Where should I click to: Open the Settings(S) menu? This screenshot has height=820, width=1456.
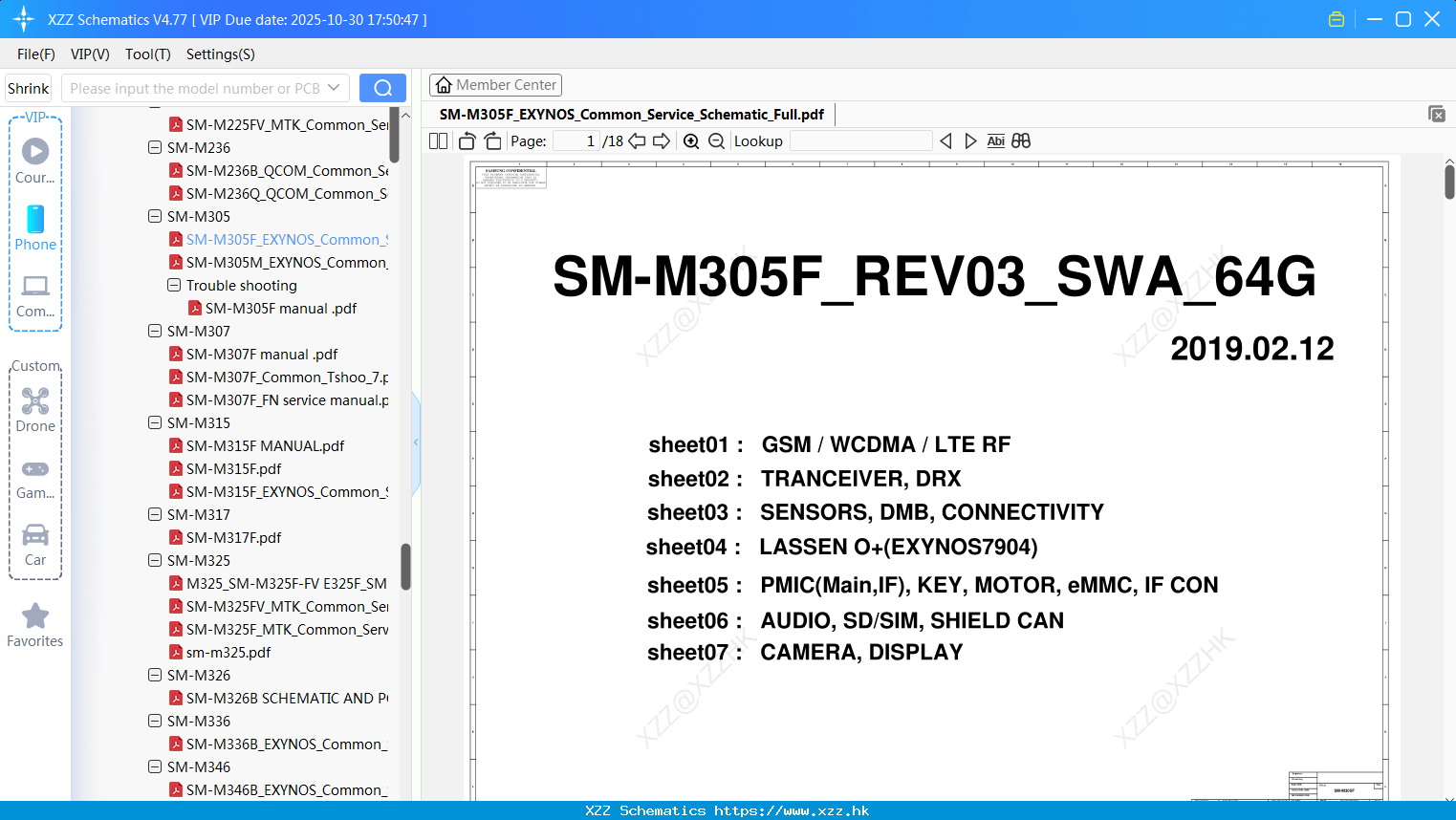click(221, 54)
